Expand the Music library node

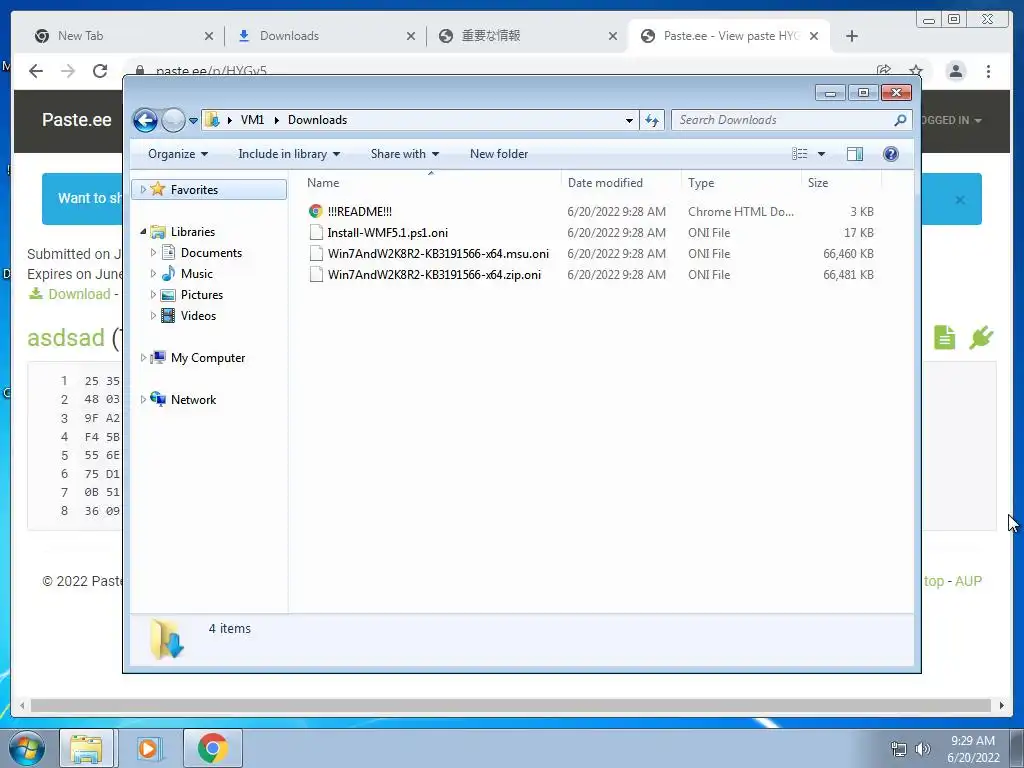[x=153, y=274]
